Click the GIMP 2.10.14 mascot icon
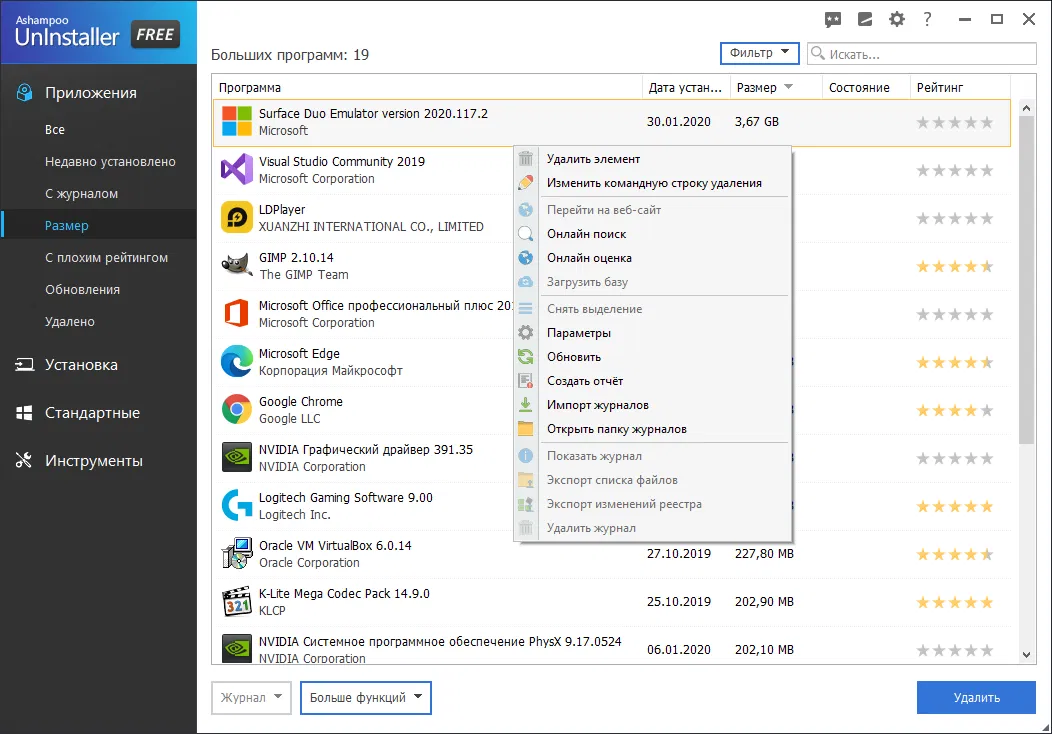Viewport: 1052px width, 734px height. pyautogui.click(x=237, y=266)
